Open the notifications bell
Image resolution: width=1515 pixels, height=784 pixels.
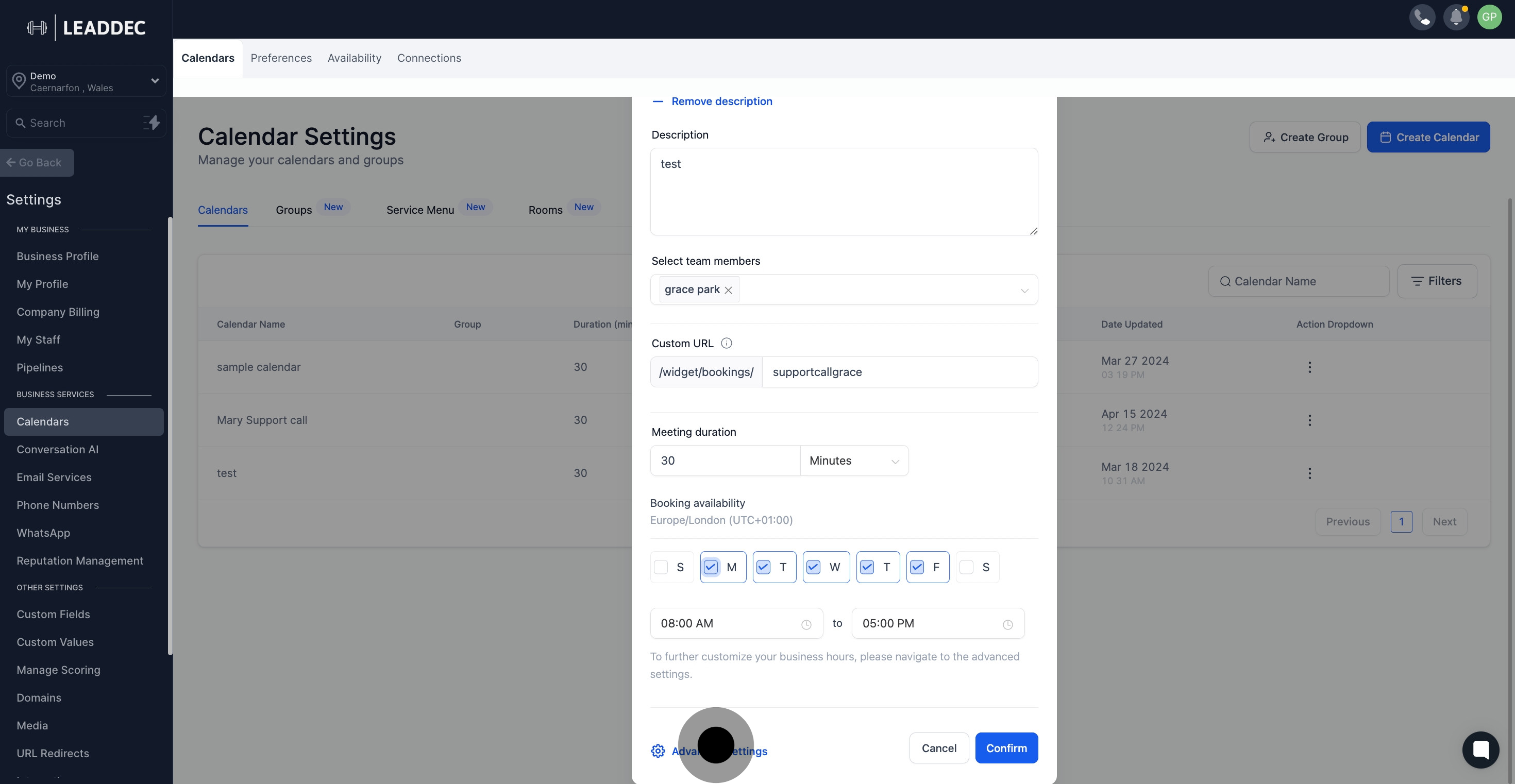pos(1456,17)
